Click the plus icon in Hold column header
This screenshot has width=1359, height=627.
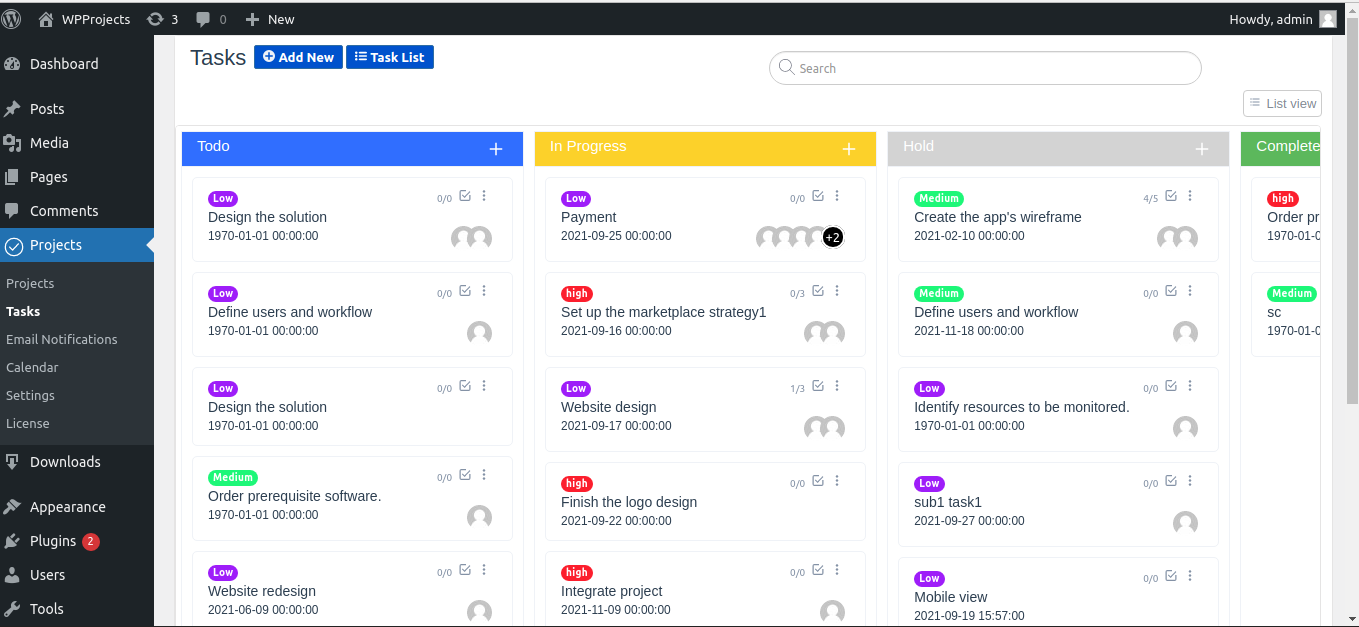[1201, 149]
